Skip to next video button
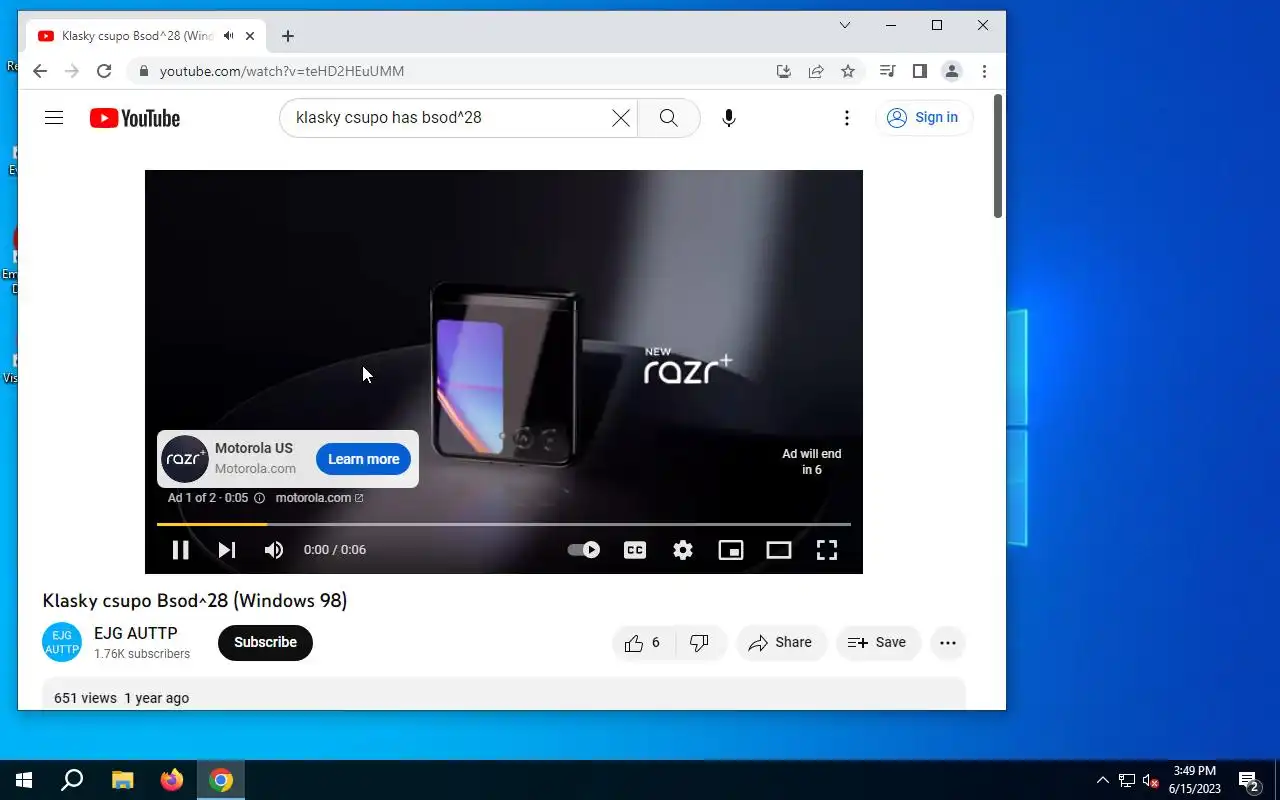 [x=227, y=549]
